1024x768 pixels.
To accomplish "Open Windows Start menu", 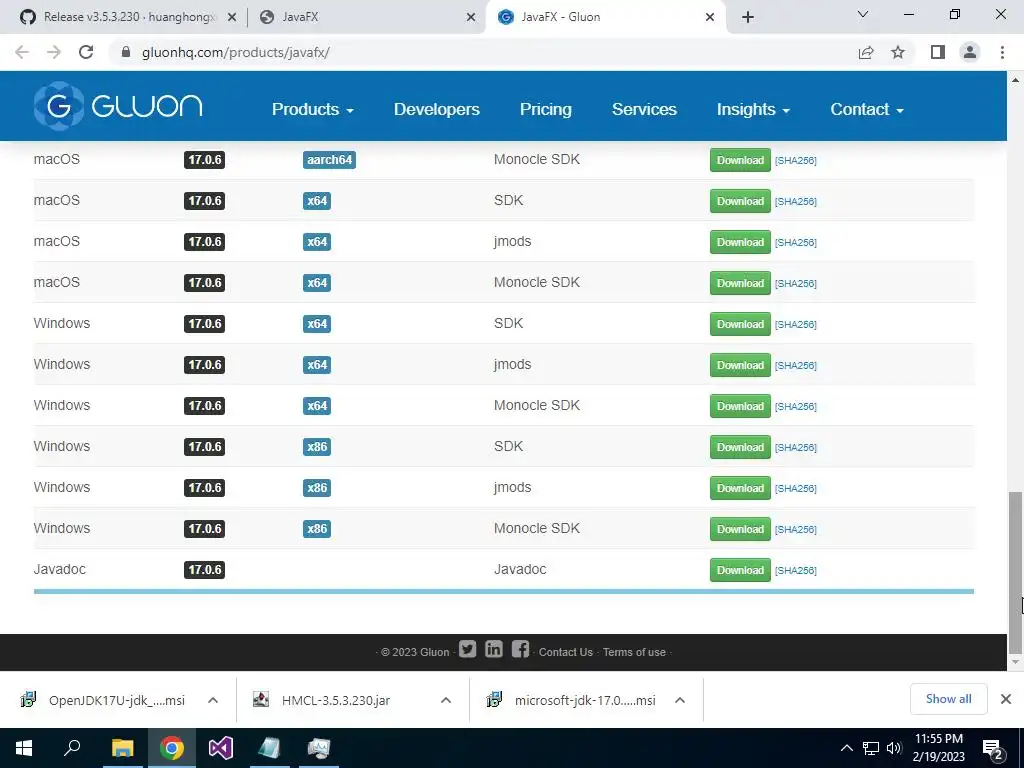I will click(x=24, y=748).
